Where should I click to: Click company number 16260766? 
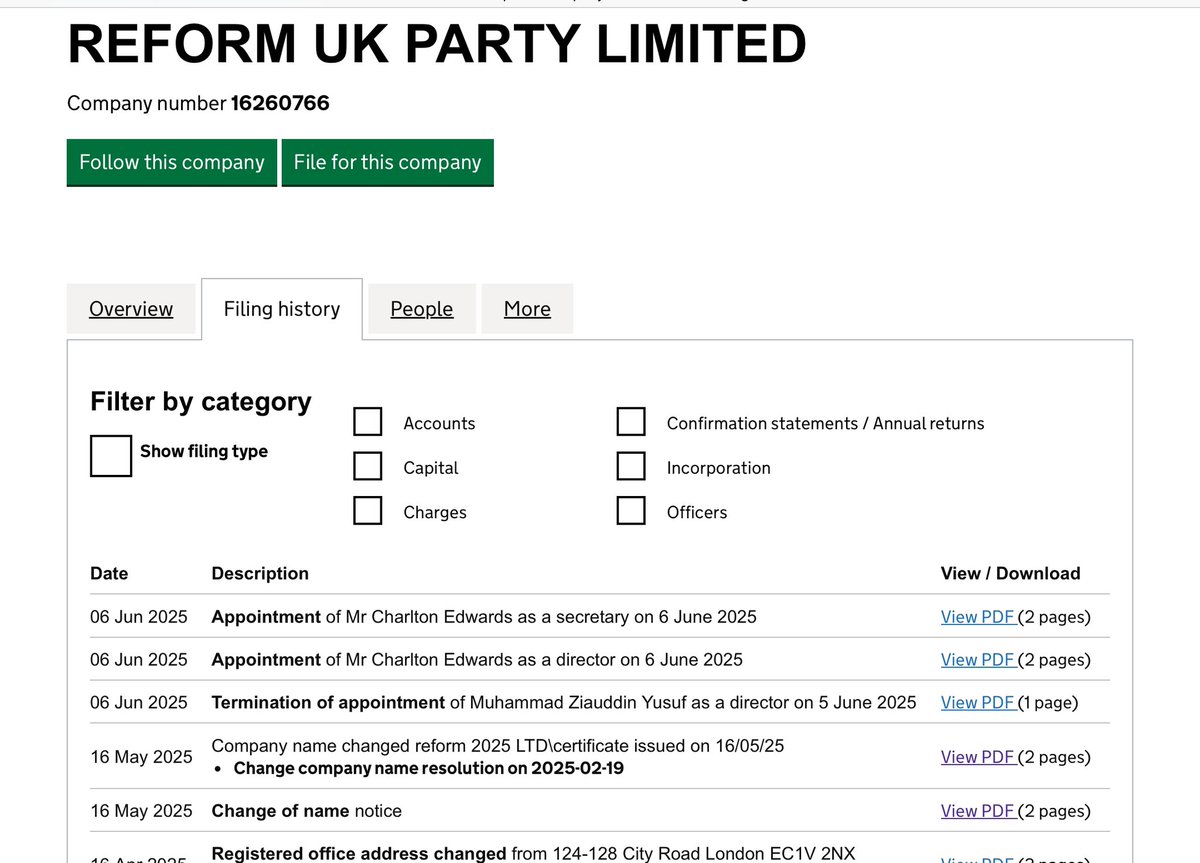click(x=280, y=103)
